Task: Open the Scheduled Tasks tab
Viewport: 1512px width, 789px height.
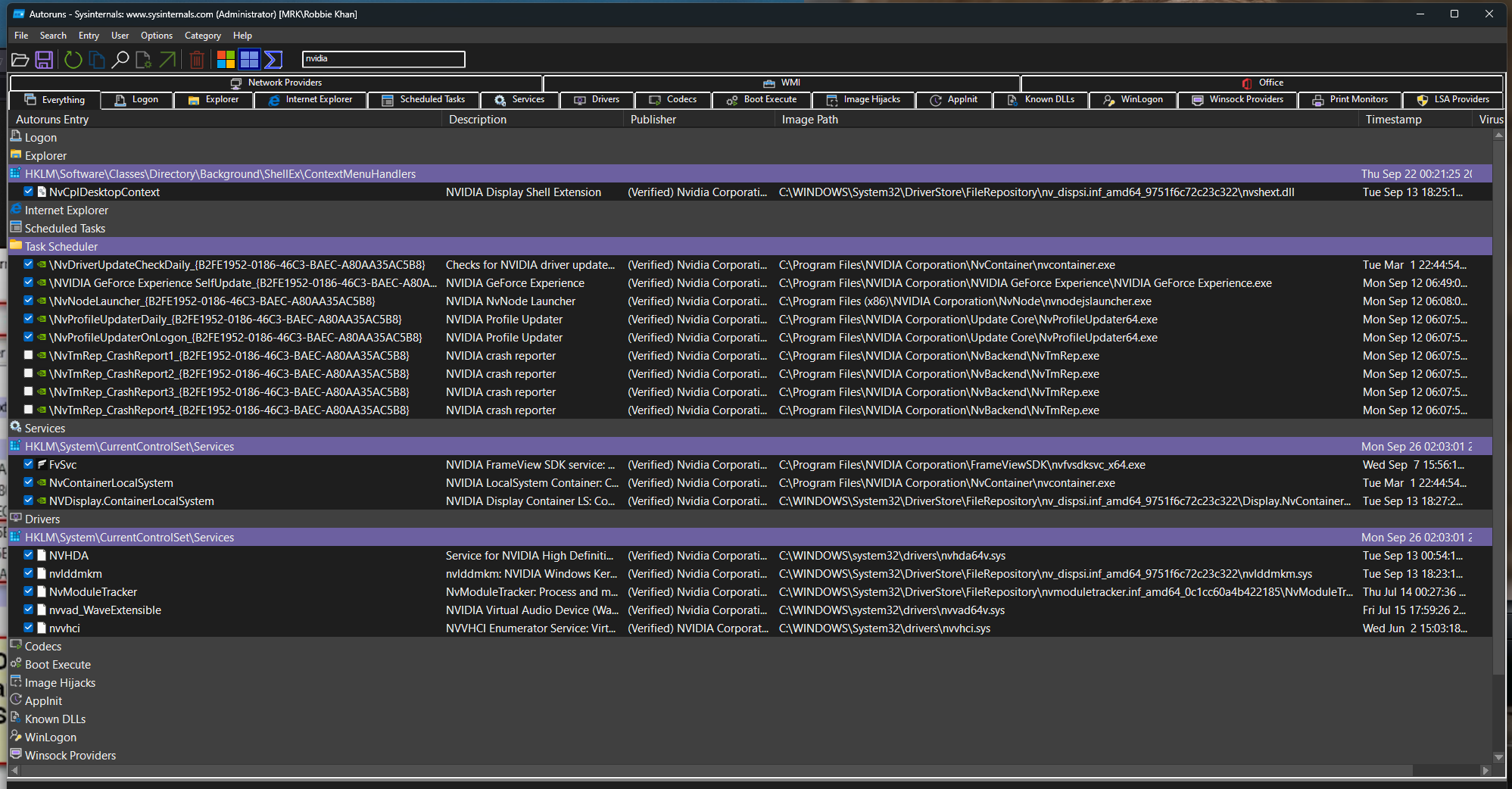Action: pos(423,100)
